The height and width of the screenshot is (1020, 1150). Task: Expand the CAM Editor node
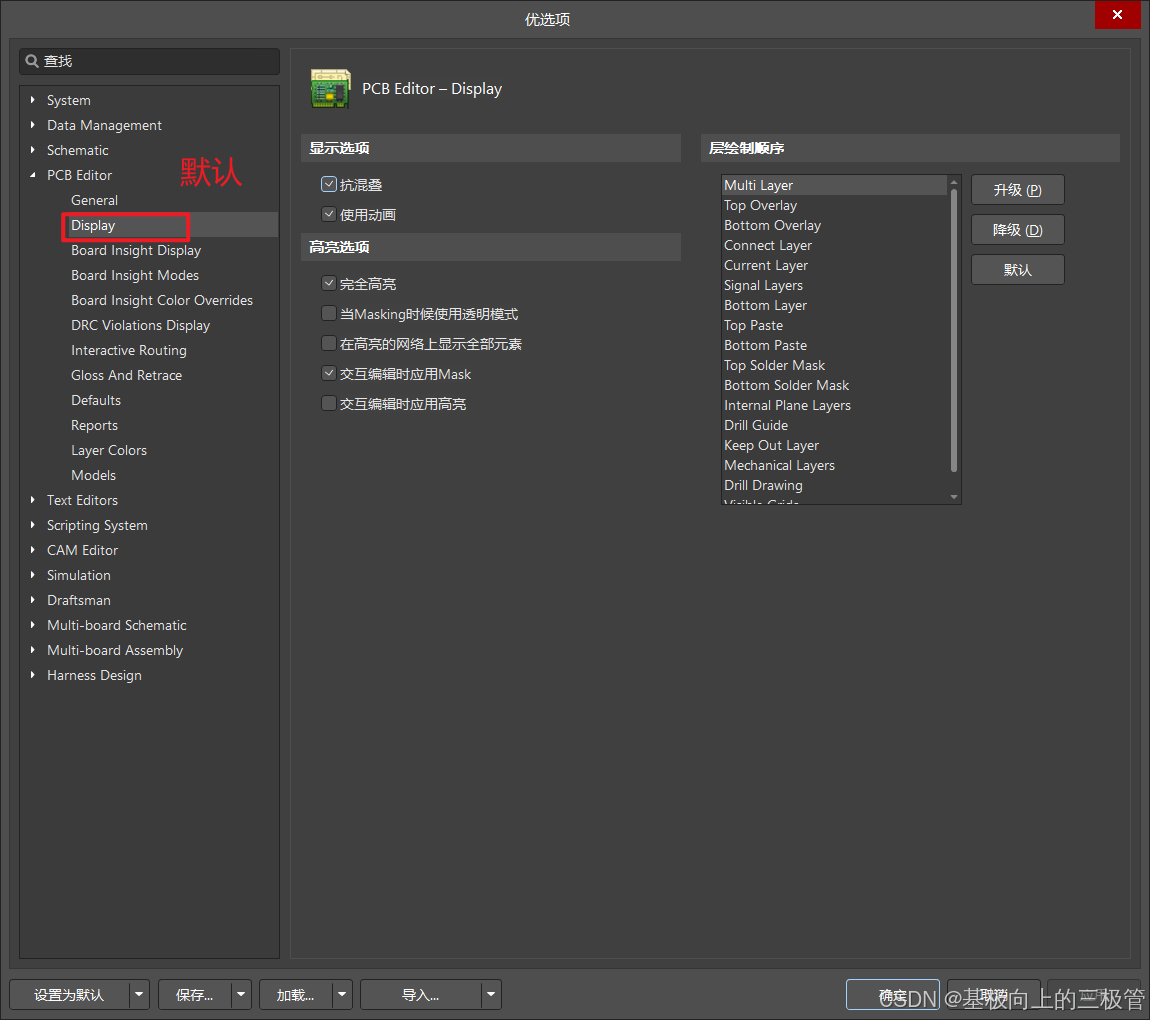pos(32,550)
